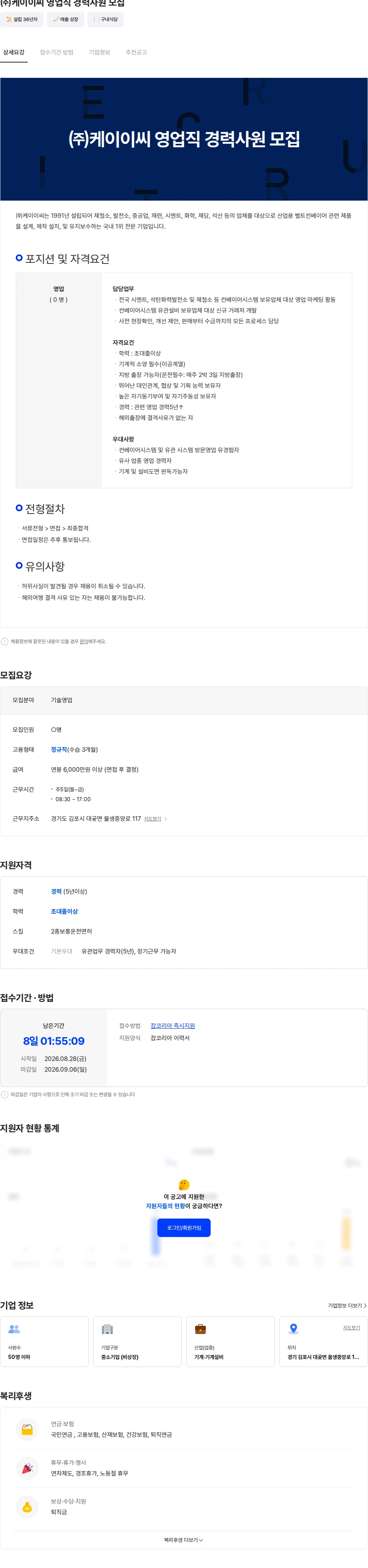Screen dimensions: 368x1568
Task: Click the recruitment banner image
Action: [184, 139]
